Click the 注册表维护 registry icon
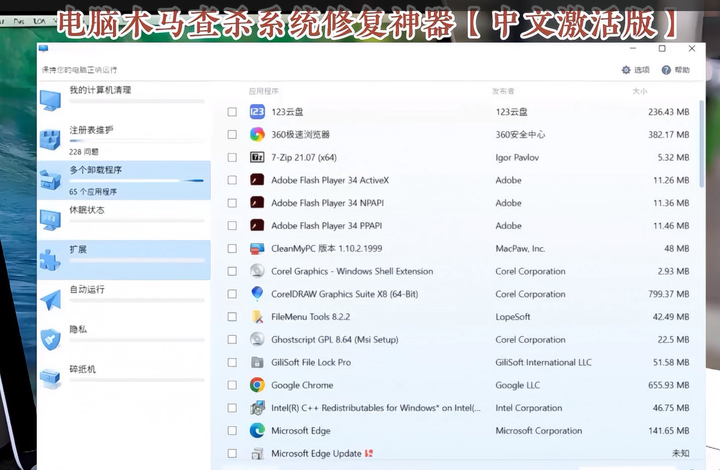720x470 pixels. click(x=50, y=139)
